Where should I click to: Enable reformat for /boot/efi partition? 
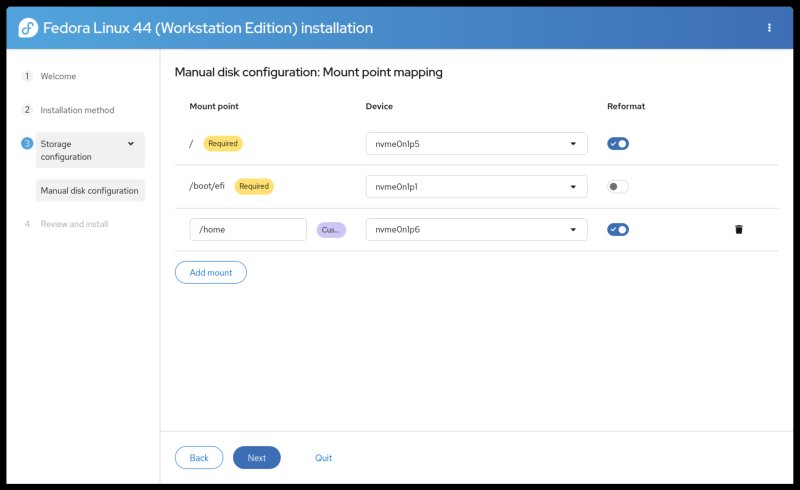coord(618,186)
